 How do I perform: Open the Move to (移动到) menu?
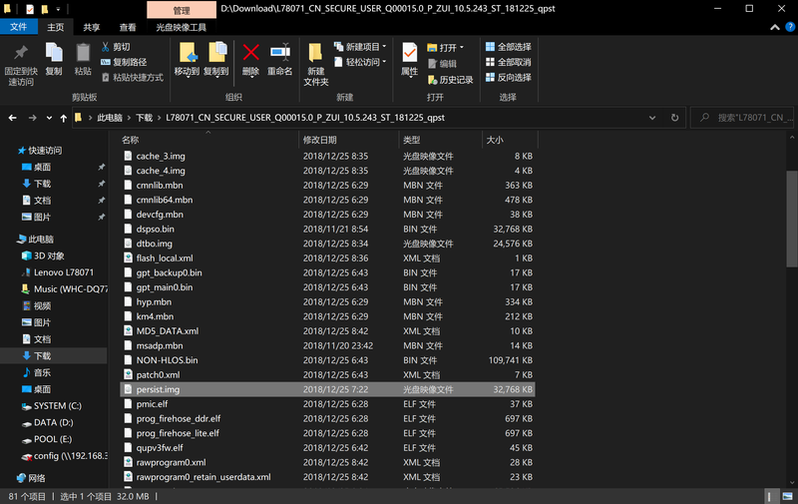(187, 60)
